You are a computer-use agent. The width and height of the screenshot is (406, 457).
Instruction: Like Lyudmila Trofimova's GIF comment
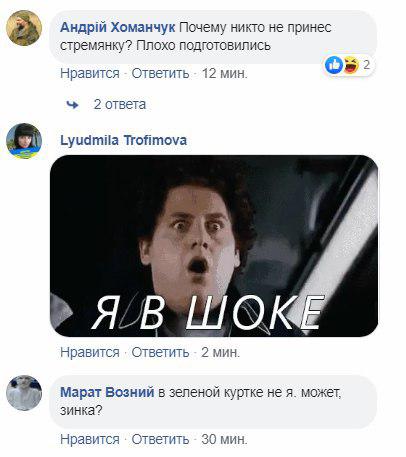point(90,352)
